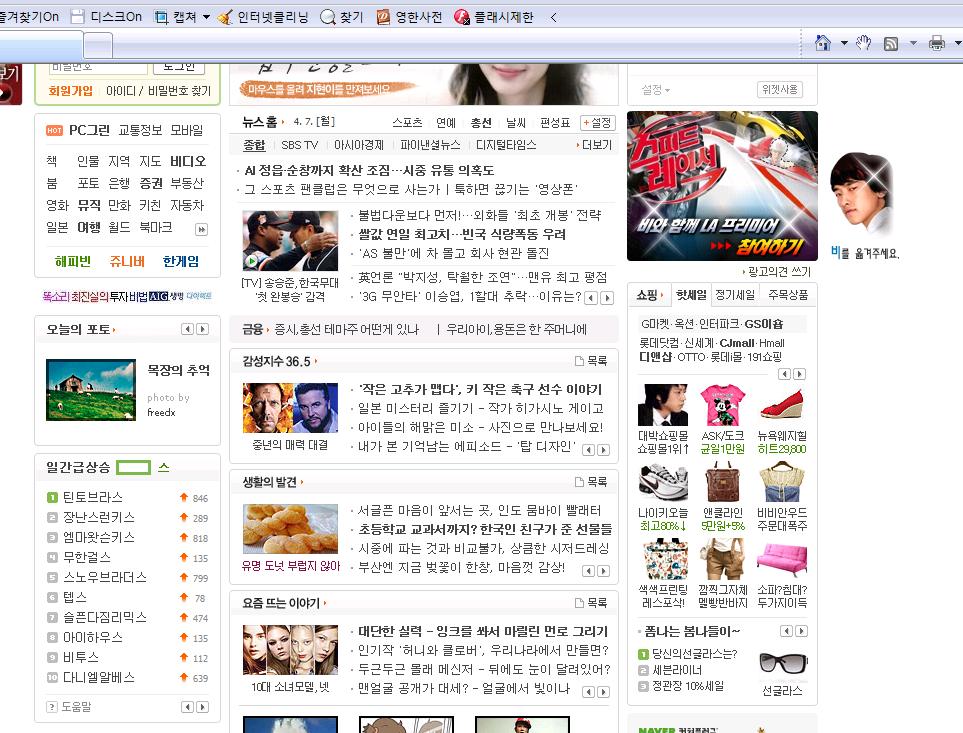Click the Print icon in the toolbar
The width and height of the screenshot is (963, 733).
coord(935,44)
